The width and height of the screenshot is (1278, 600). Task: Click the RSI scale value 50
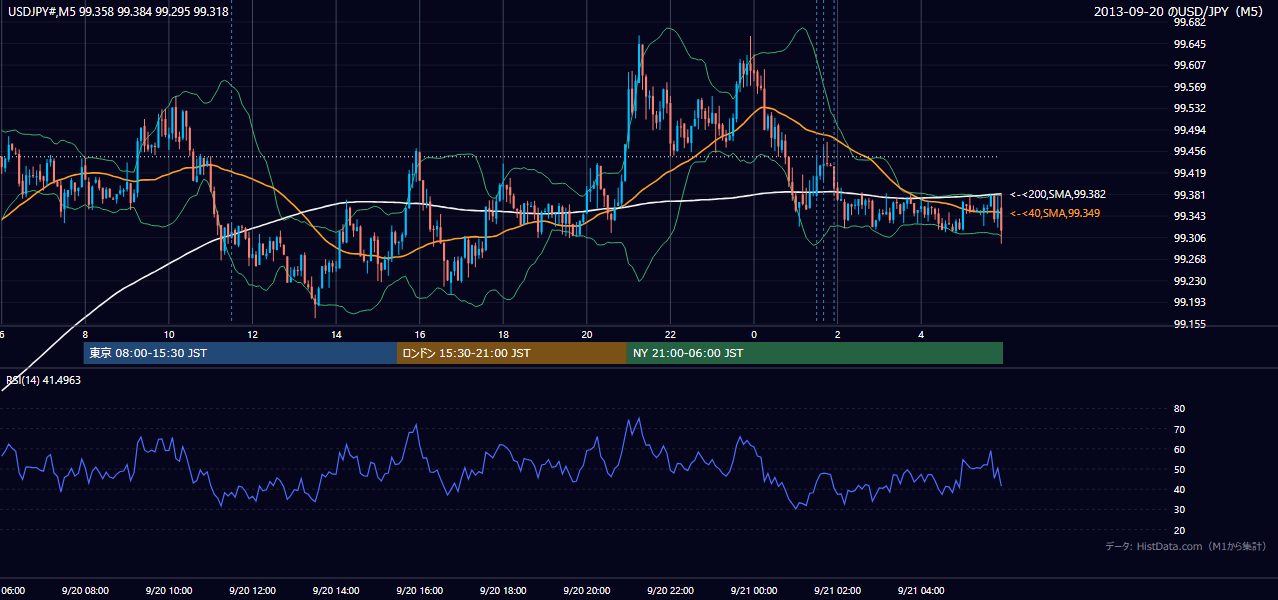point(1179,469)
